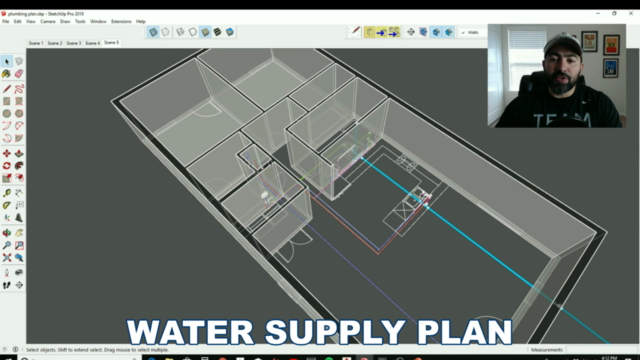Select the Look Around eye tool
This screenshot has width=640, height=360.
coord(19,273)
